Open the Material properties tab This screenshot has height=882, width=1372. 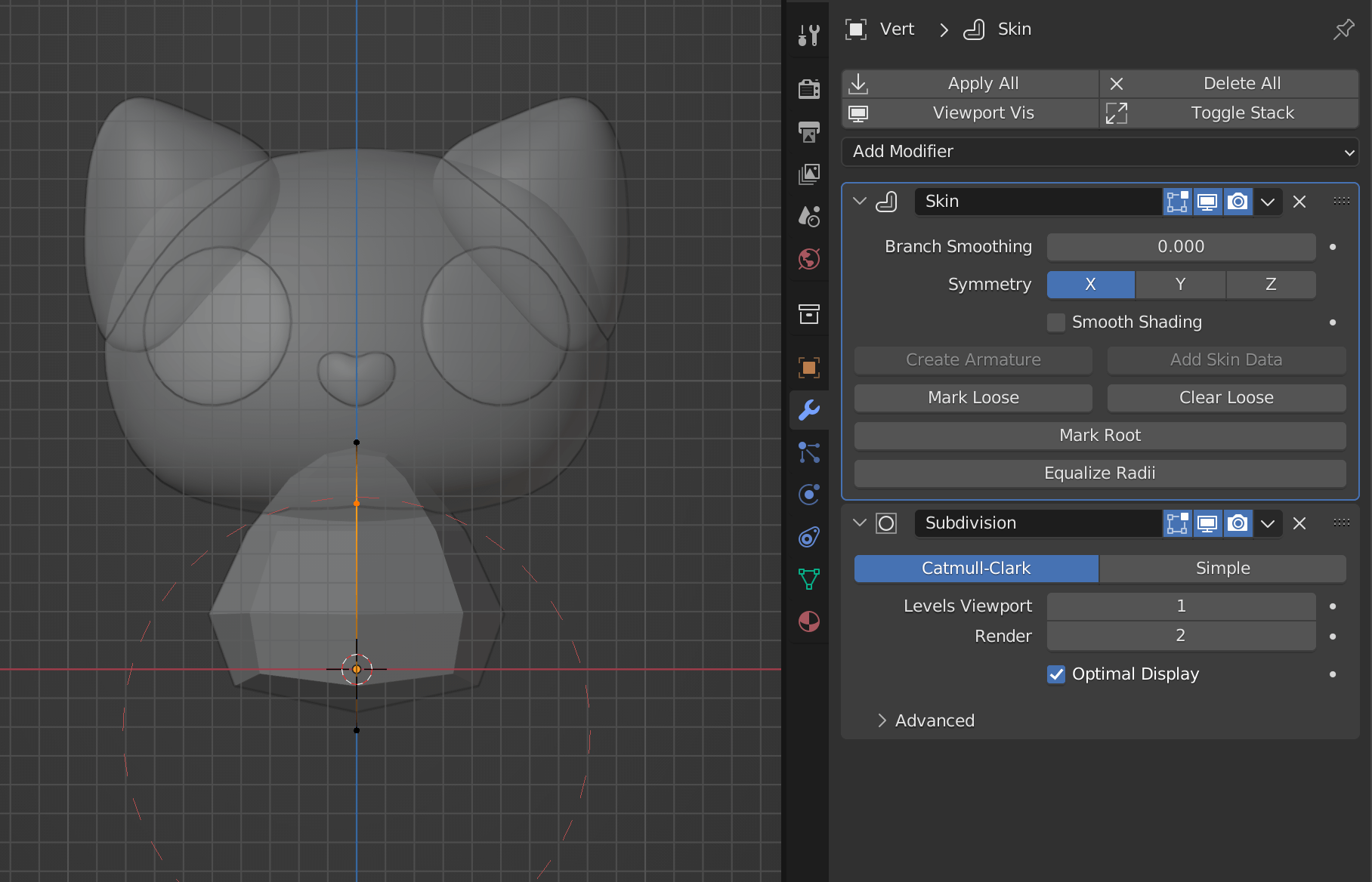(808, 621)
